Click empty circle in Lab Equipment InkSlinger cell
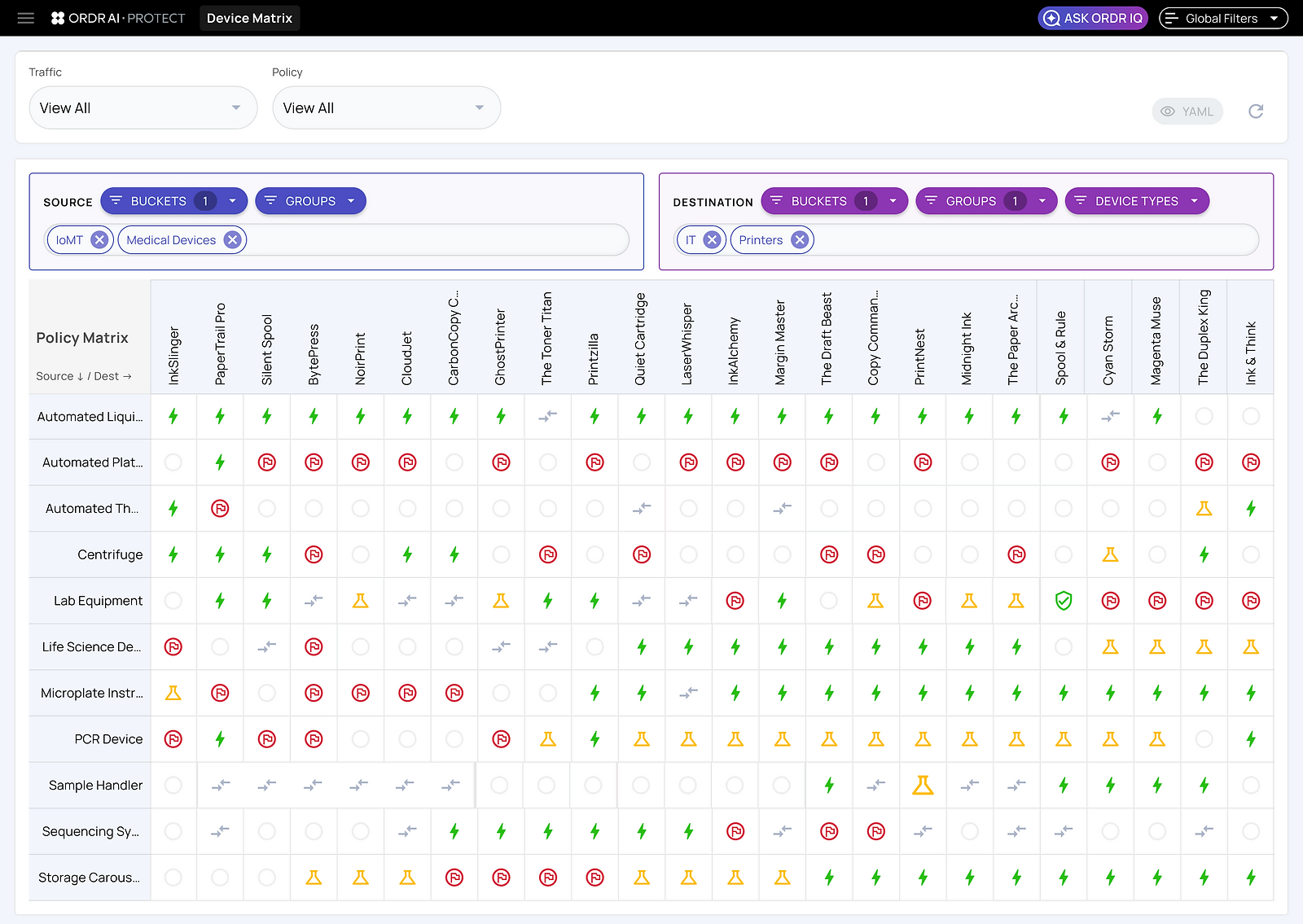This screenshot has width=1303, height=924. pos(173,601)
